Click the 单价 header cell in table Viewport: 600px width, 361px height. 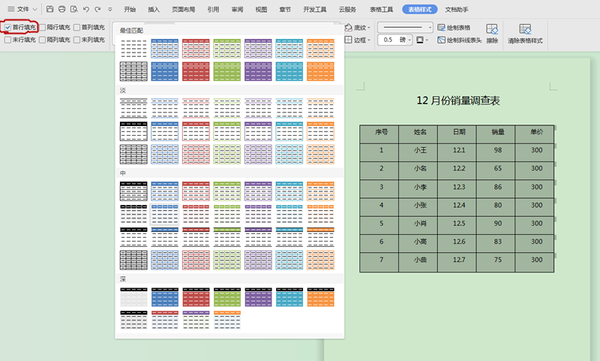click(535, 134)
